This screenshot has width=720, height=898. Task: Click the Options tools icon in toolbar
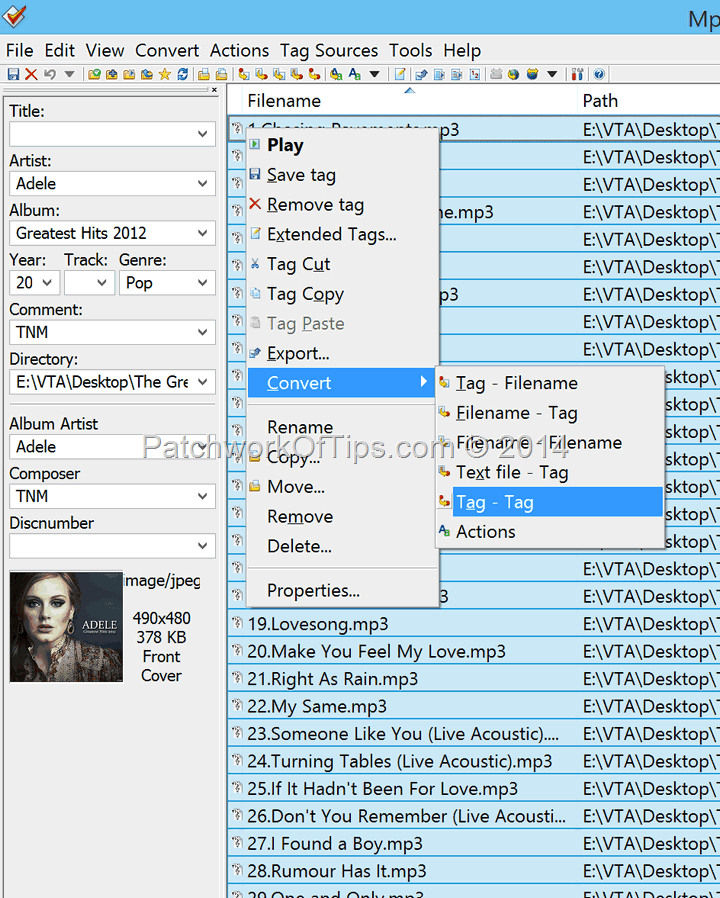tap(577, 74)
